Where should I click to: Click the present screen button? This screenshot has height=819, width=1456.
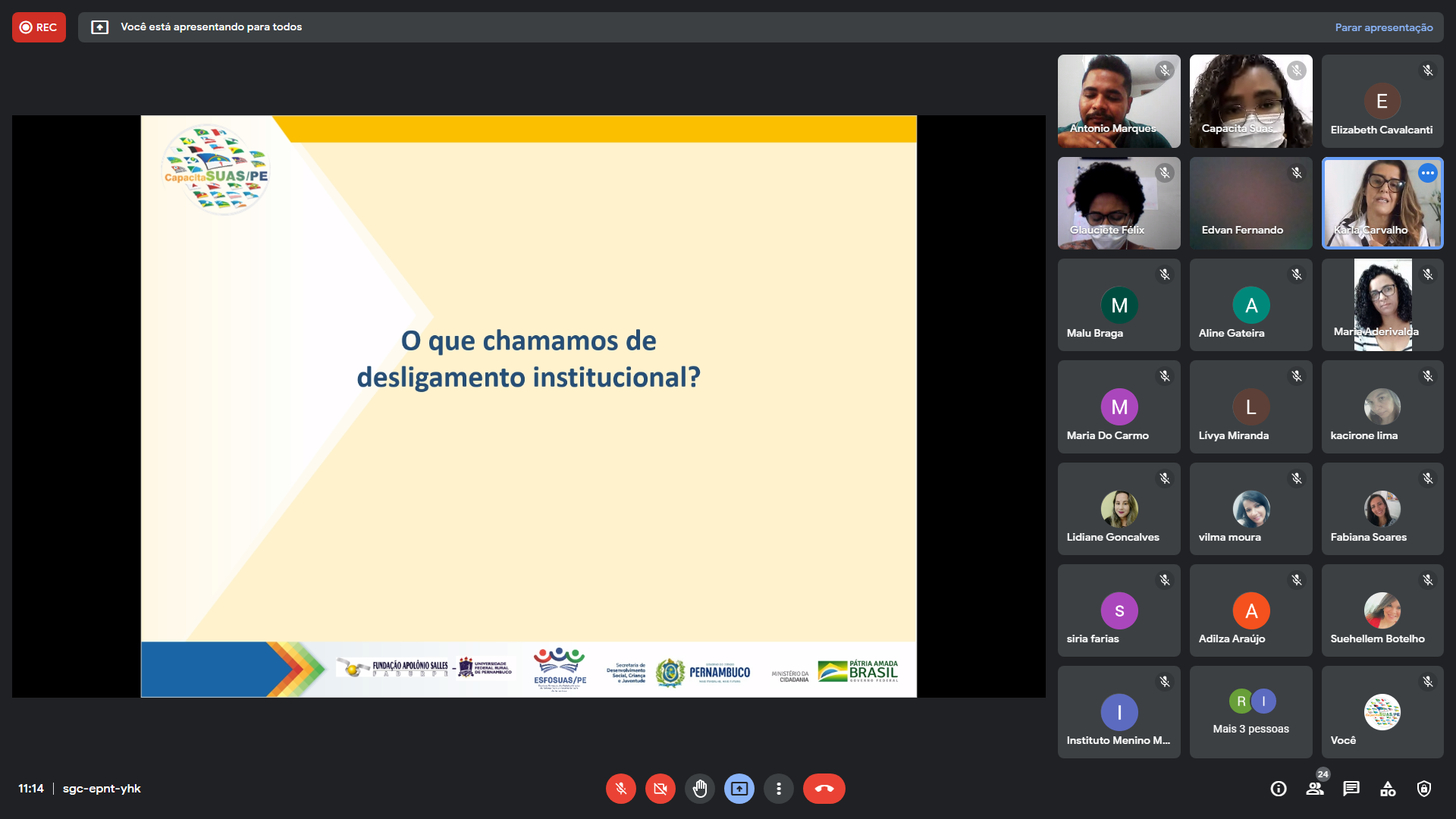[x=739, y=789]
